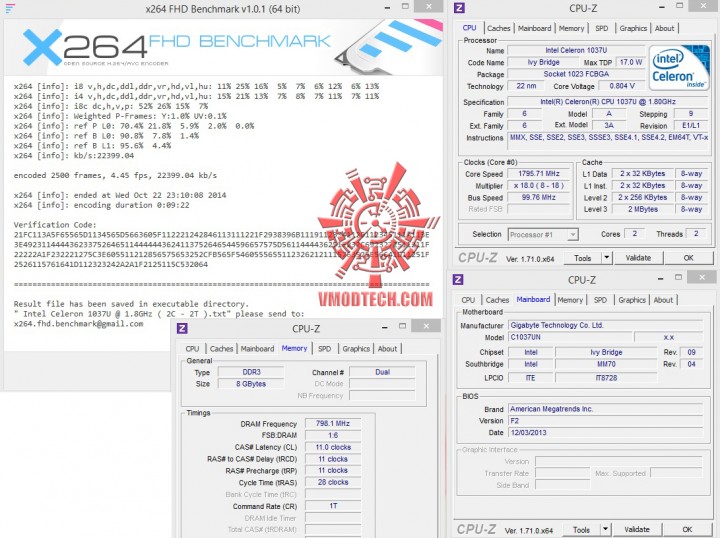Select CPU tab in the Memory CPU-Z window
This screenshot has width=720, height=538.
(x=192, y=348)
